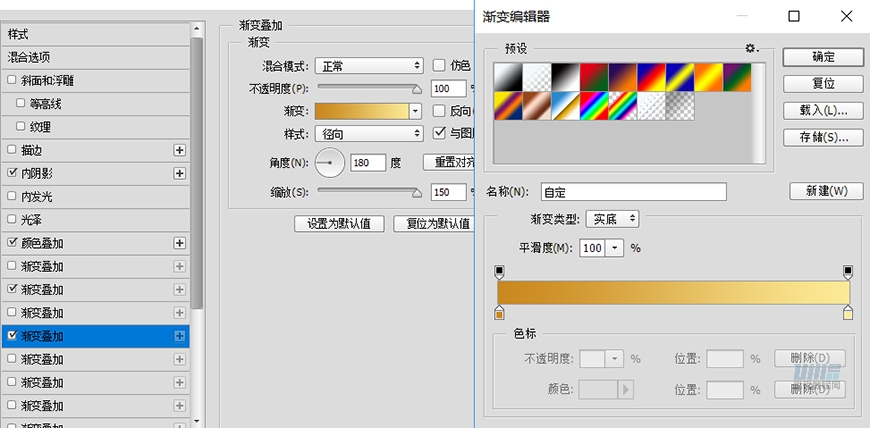Select the left opacity stop above gradient bar
The height and width of the screenshot is (428, 870).
coord(499,271)
